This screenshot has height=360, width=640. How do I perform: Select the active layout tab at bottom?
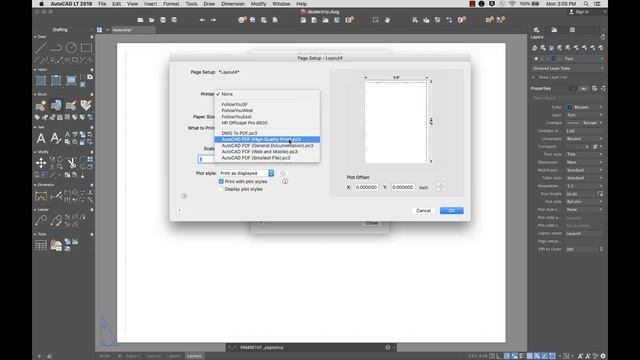(194, 356)
